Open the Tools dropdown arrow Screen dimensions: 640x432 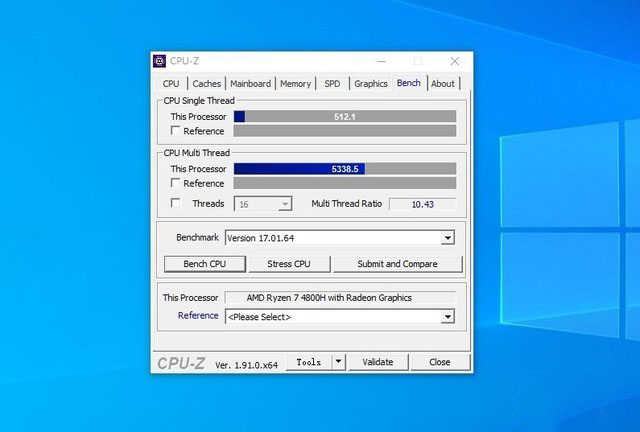pos(338,362)
